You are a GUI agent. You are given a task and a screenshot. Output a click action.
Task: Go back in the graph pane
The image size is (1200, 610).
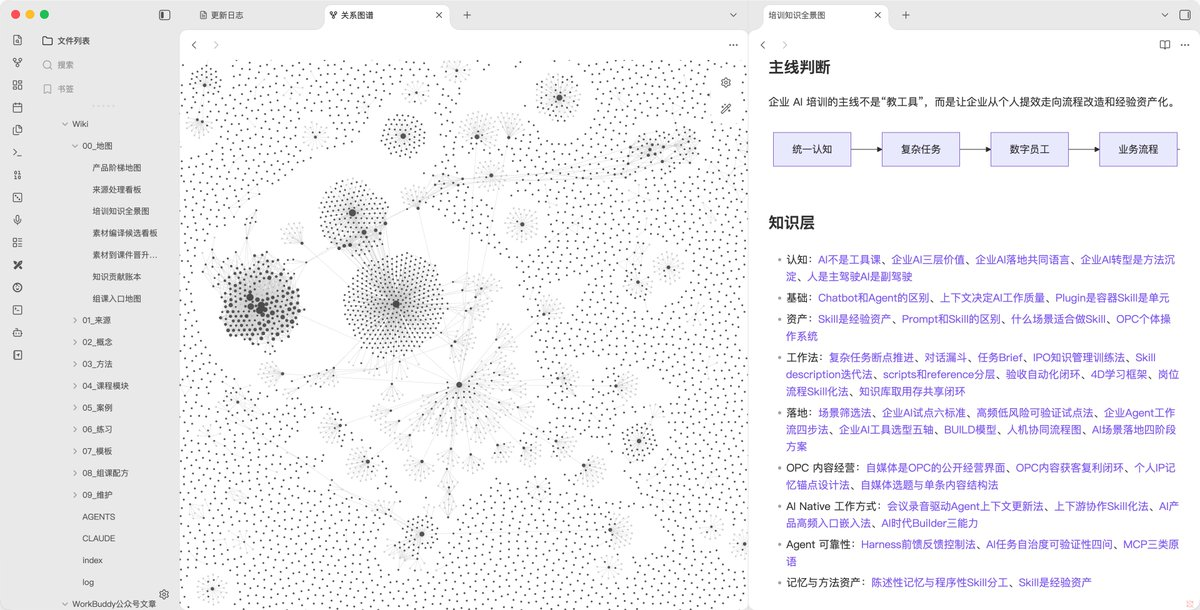tap(194, 45)
